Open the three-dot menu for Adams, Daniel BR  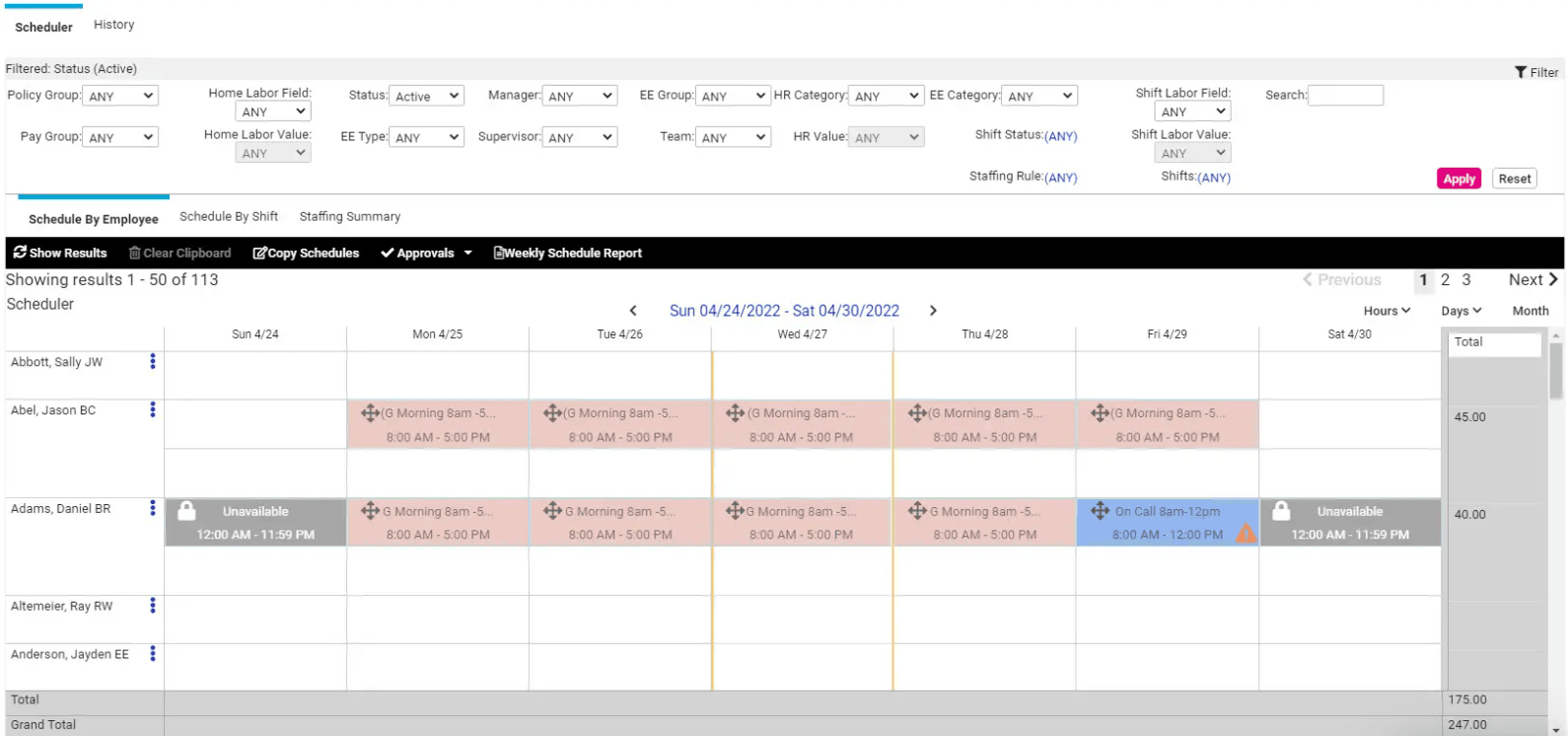coord(153,508)
